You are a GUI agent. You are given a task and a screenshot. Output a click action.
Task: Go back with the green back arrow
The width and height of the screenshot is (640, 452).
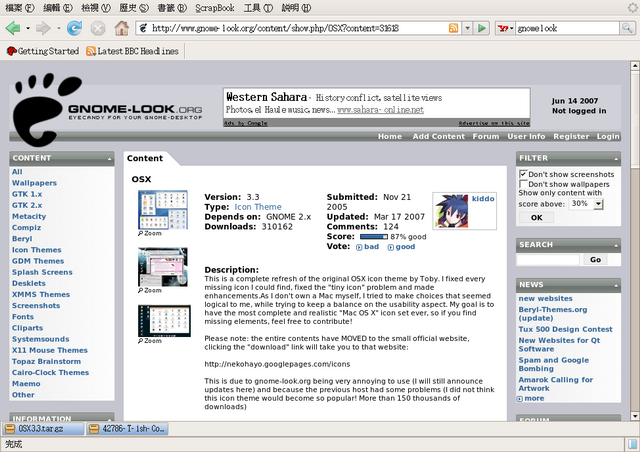coord(13,28)
